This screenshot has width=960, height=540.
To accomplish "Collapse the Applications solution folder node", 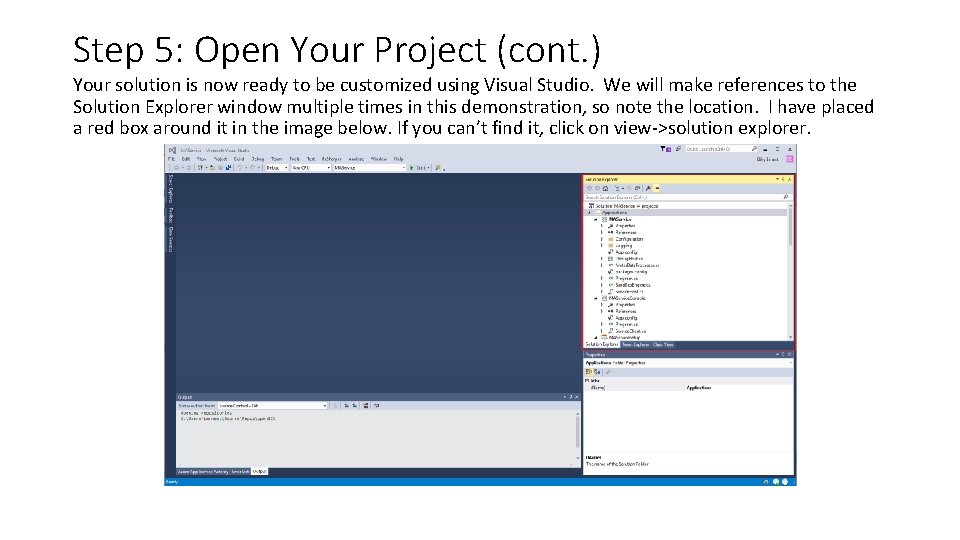I will click(x=589, y=212).
